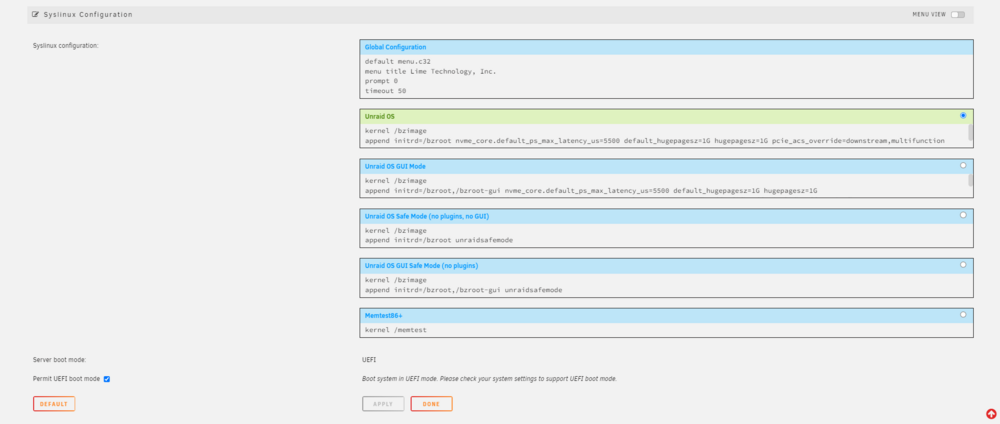Click the Unraid OS text area scrollbar
This screenshot has width=1000, height=424.
tap(971, 135)
